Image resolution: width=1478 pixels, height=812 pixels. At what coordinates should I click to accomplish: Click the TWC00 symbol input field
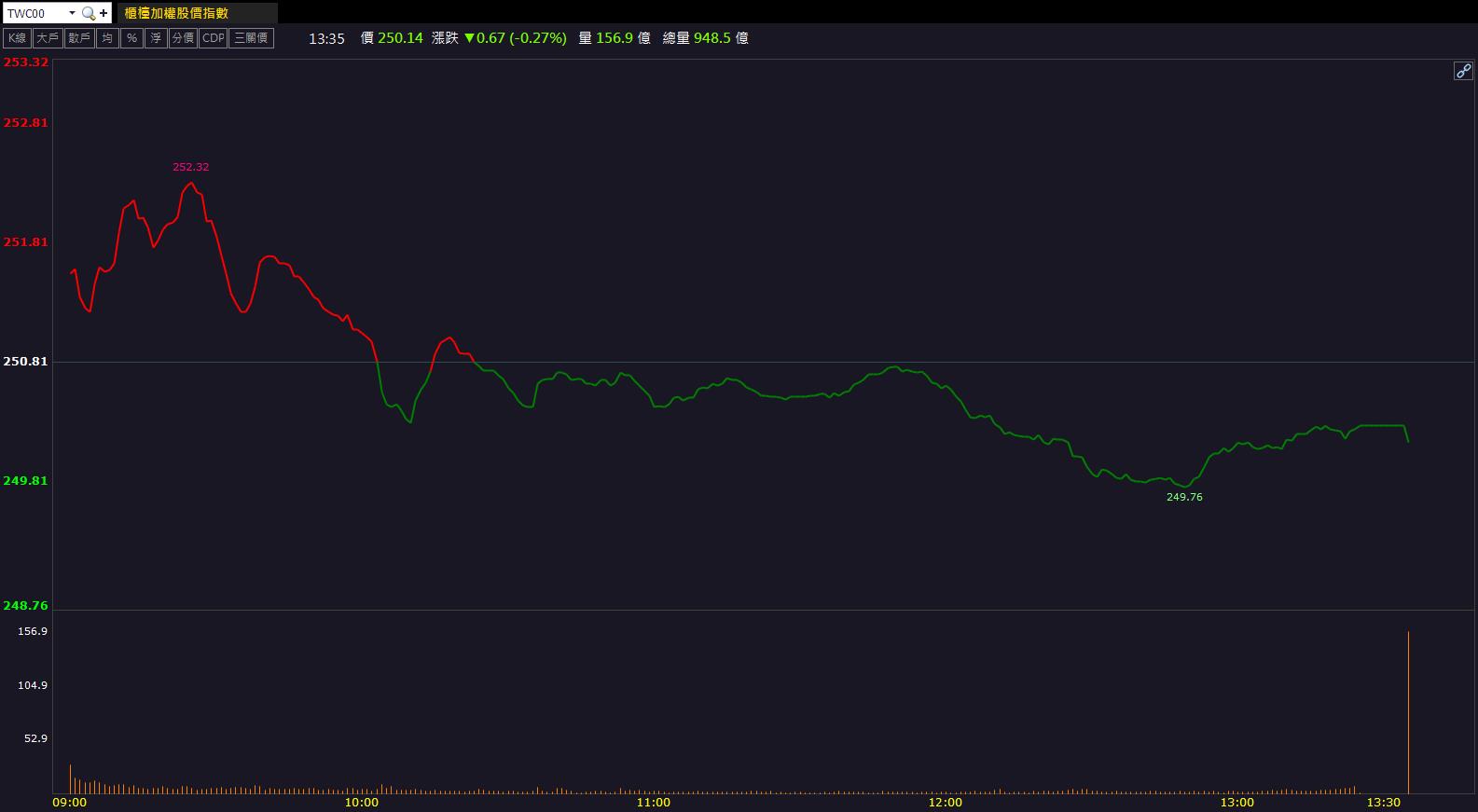tap(35, 13)
